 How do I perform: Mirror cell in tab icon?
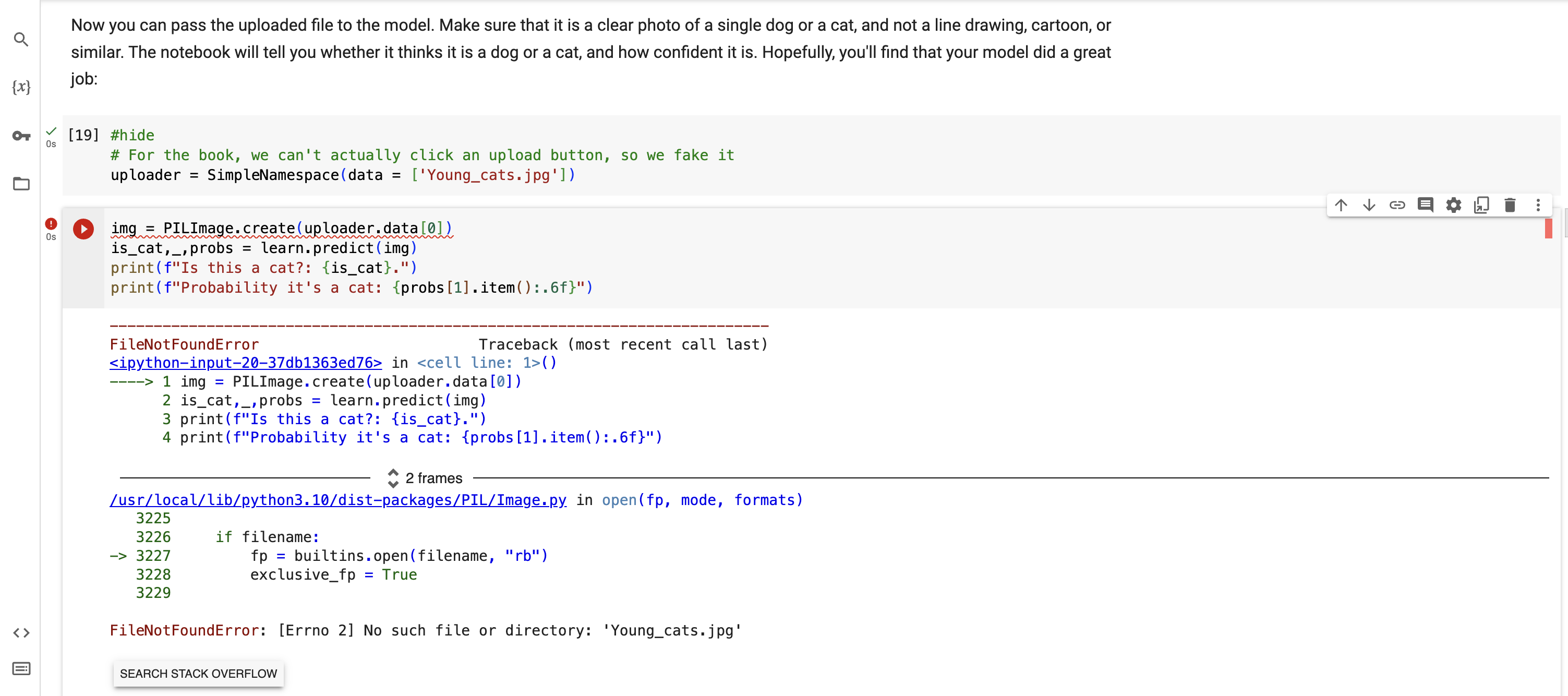1481,205
